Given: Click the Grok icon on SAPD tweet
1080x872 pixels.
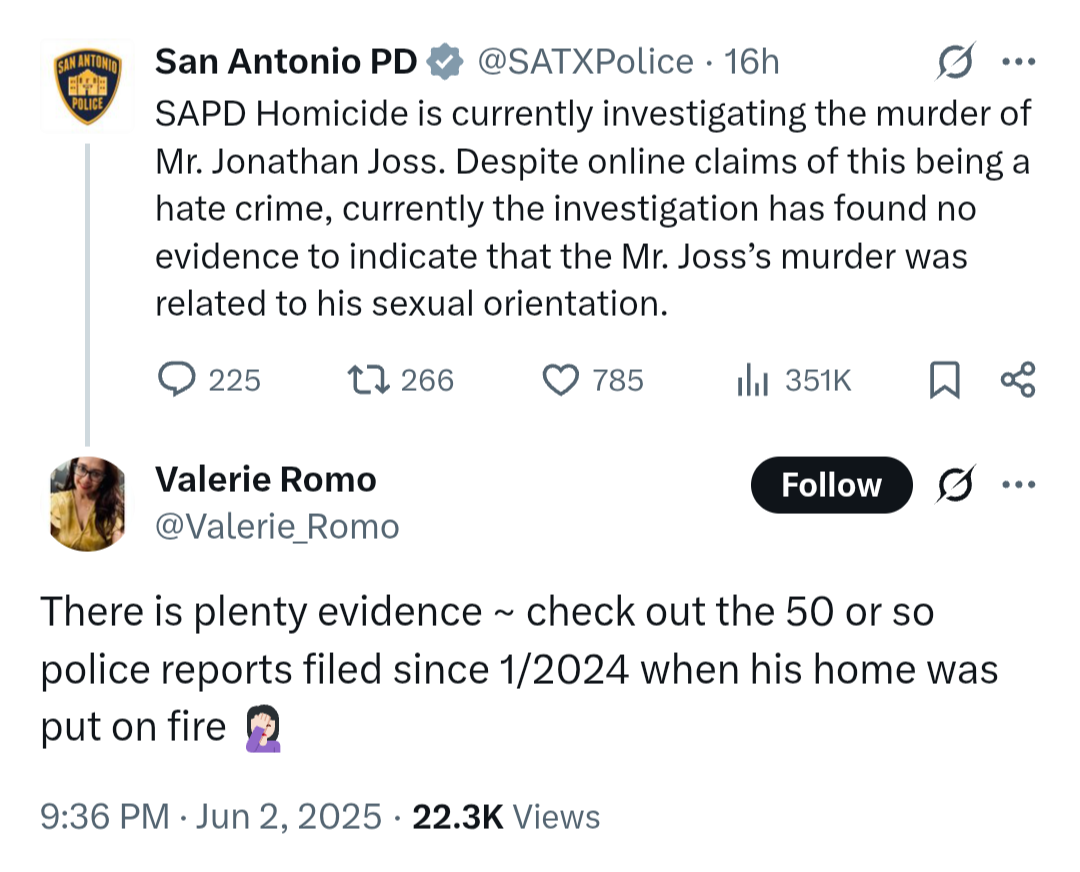Looking at the screenshot, I should 956,61.
